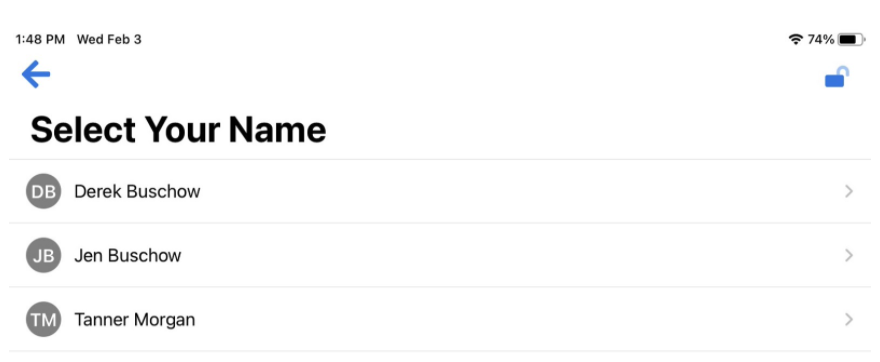Select the TM avatar circle
Viewport: 880px width, 362px height.
pos(43,319)
